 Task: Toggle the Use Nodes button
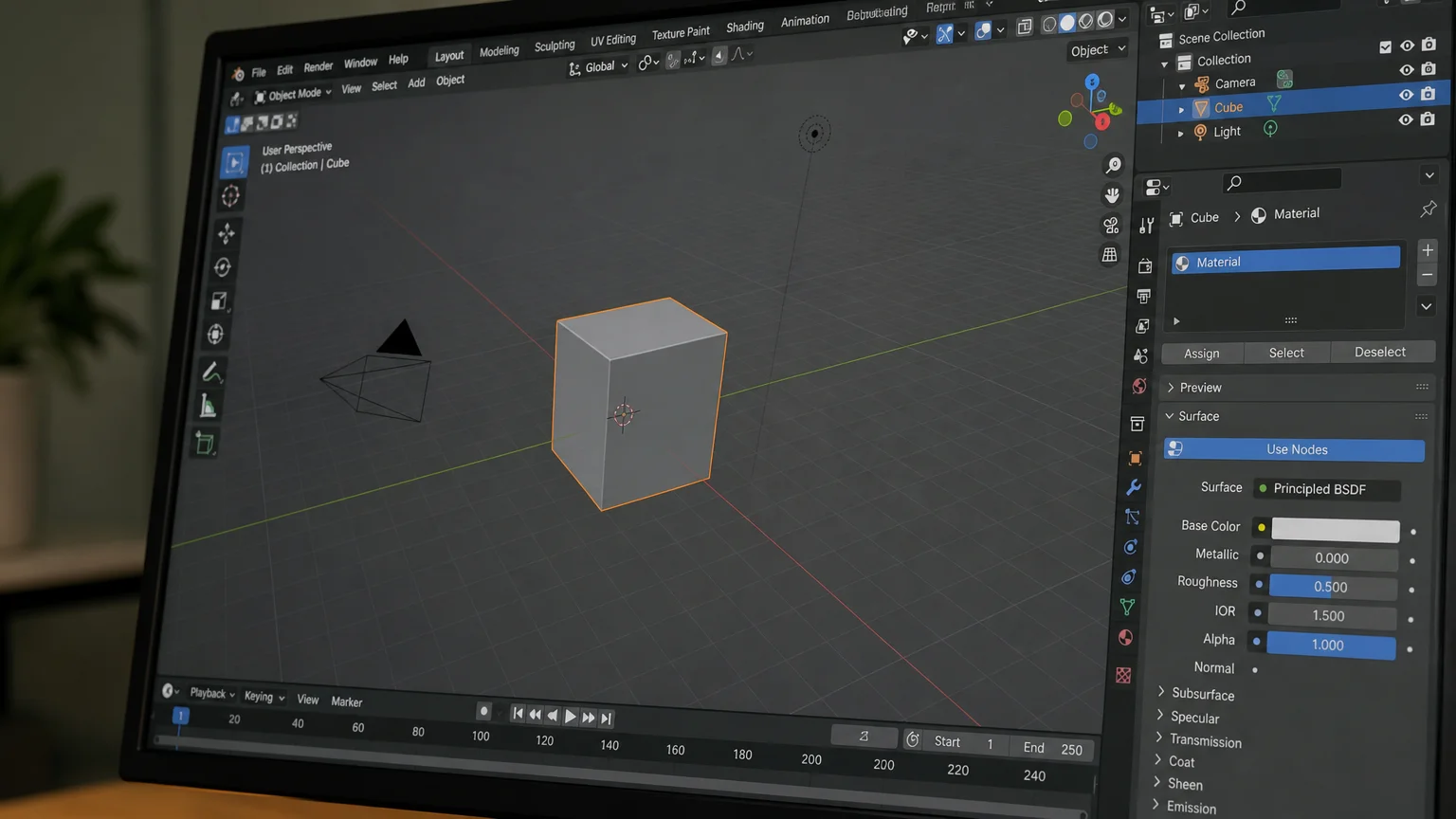coord(1294,449)
